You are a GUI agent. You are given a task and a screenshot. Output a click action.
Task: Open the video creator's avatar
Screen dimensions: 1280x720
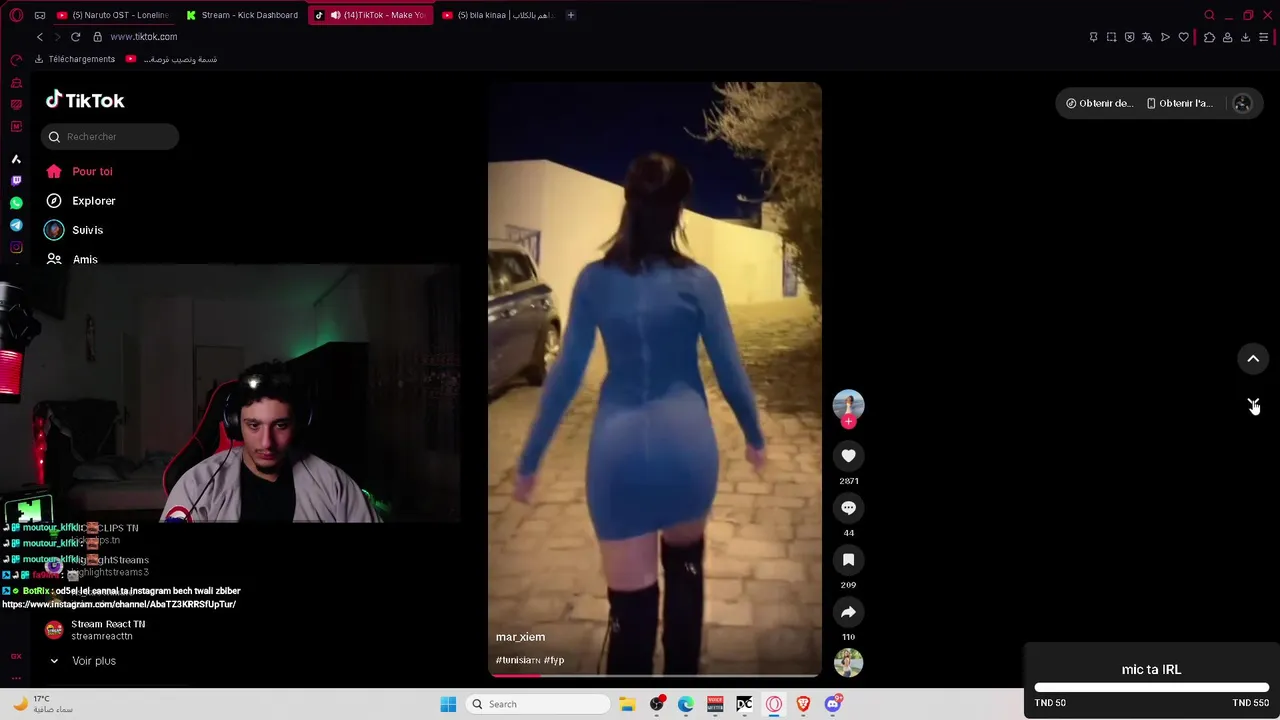tap(848, 404)
